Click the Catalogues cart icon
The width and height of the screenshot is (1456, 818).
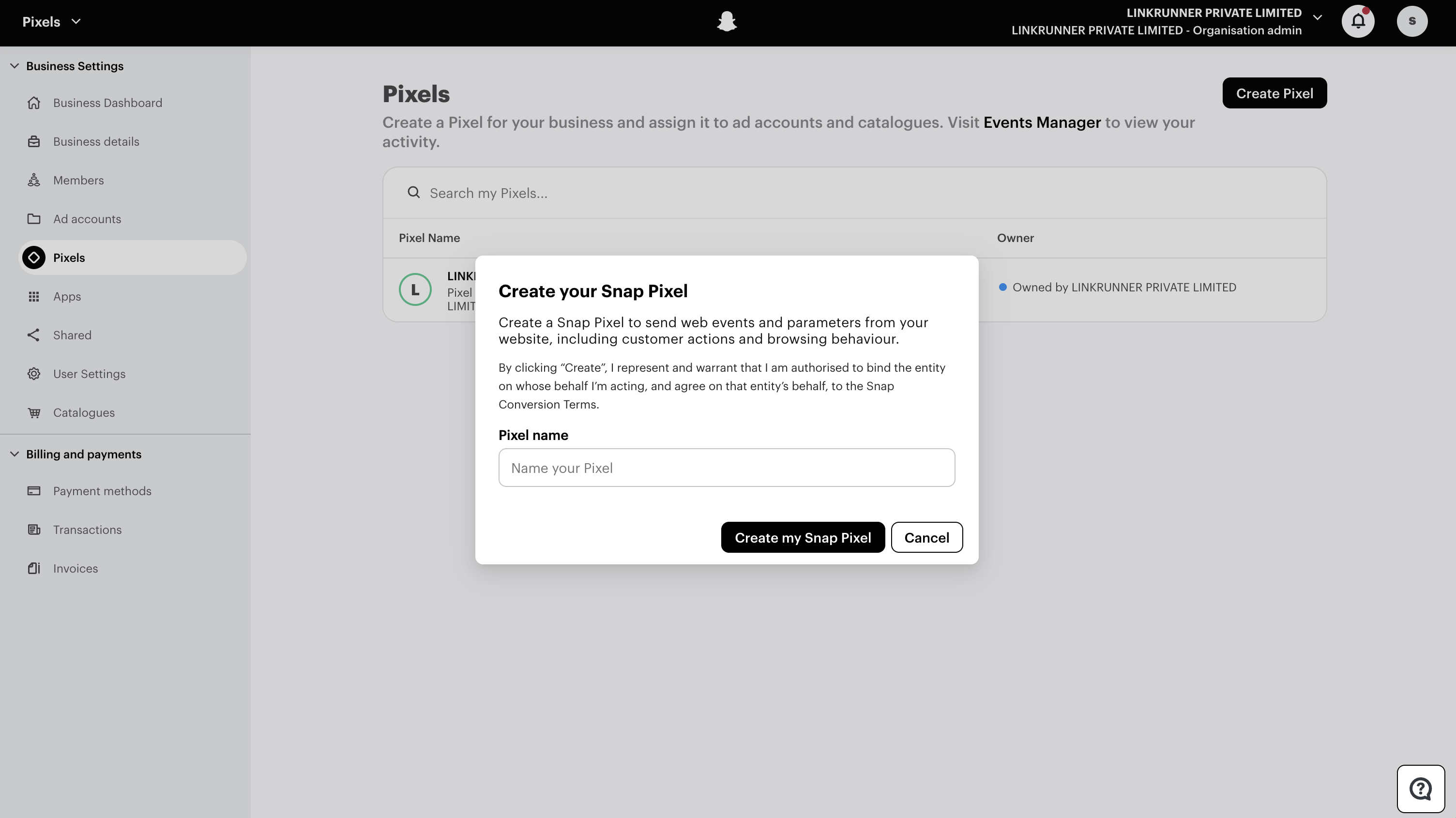point(34,413)
